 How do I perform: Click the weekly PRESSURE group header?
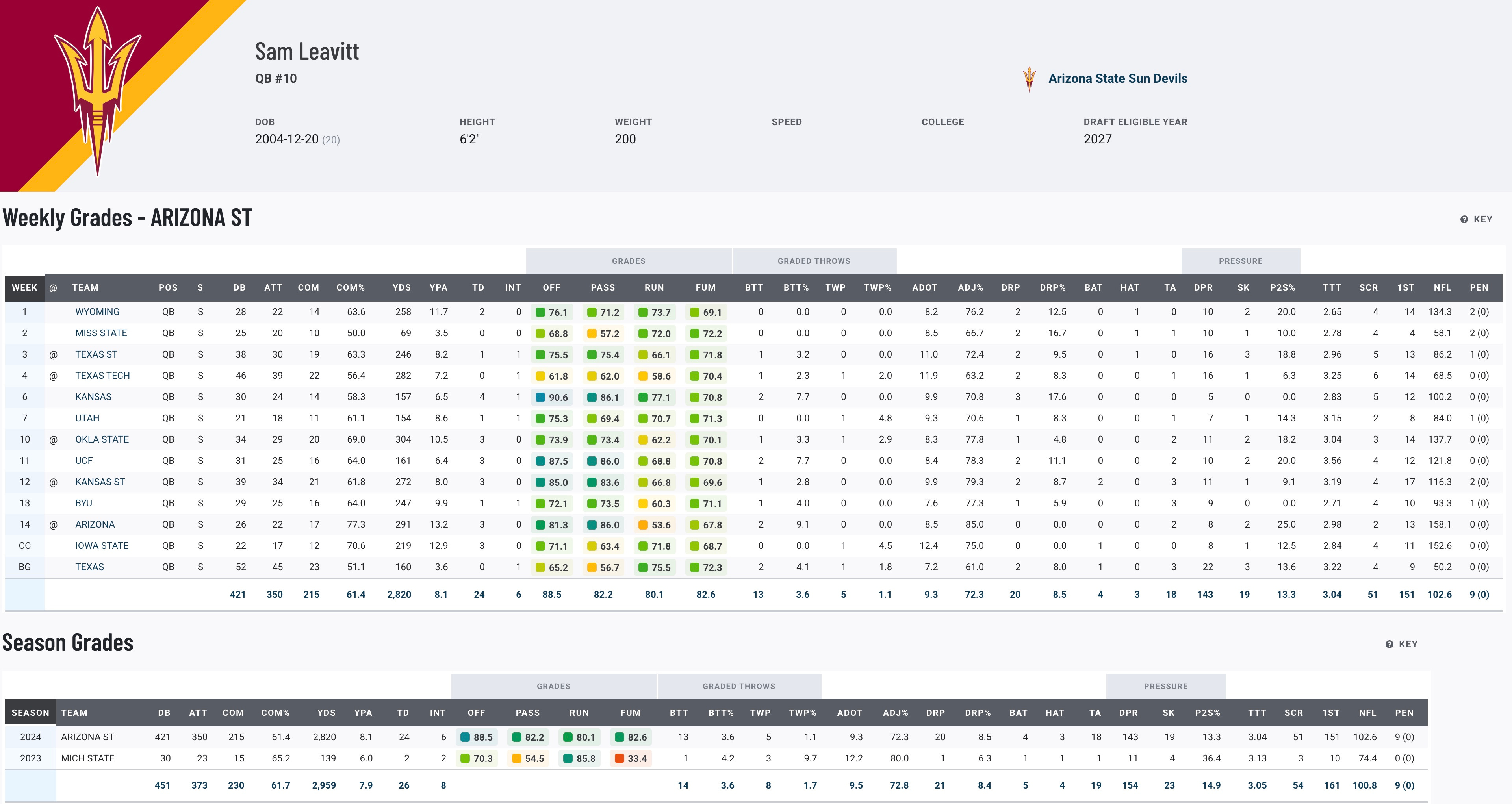[x=1240, y=261]
